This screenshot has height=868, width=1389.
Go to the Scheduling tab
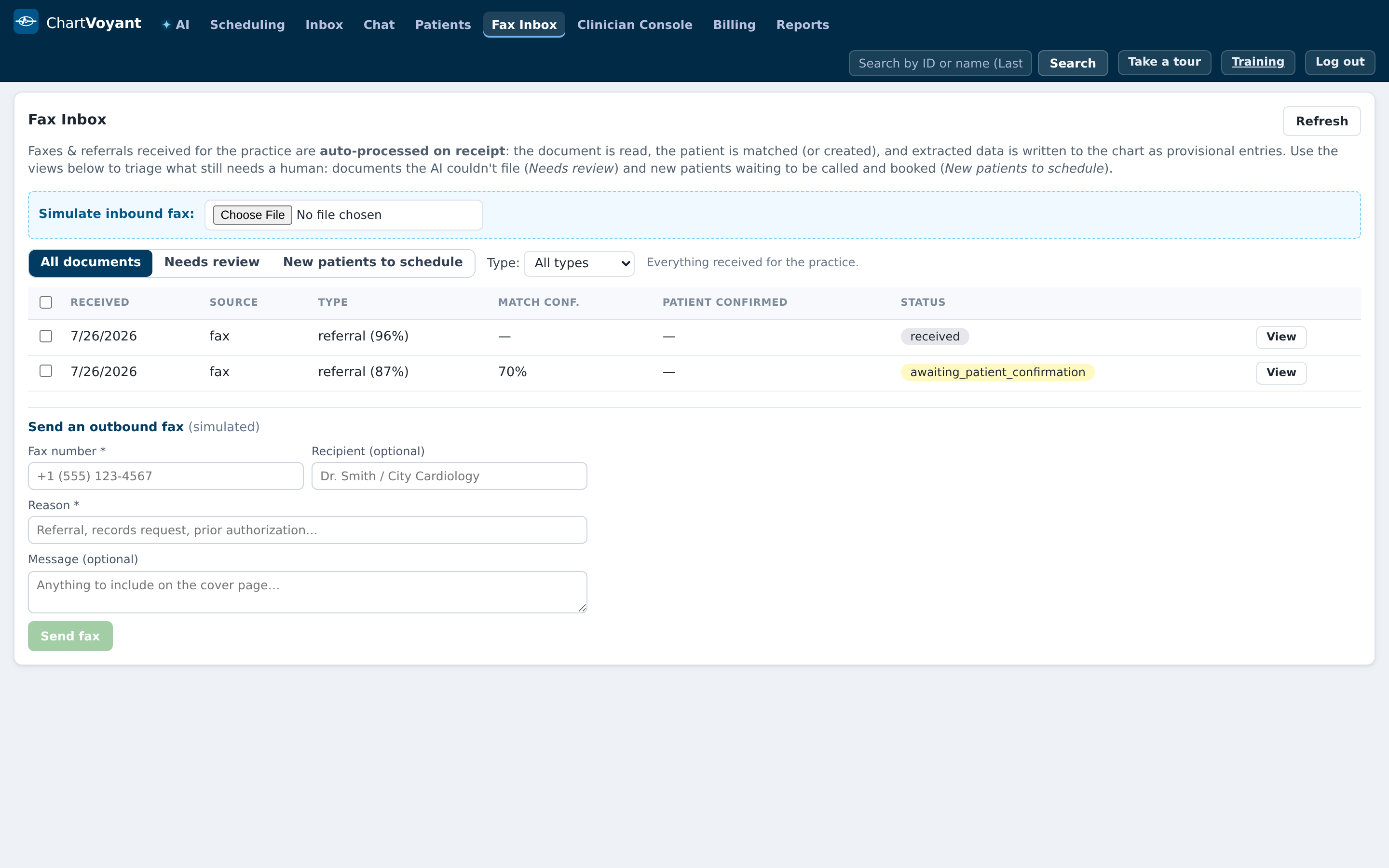coord(247,25)
